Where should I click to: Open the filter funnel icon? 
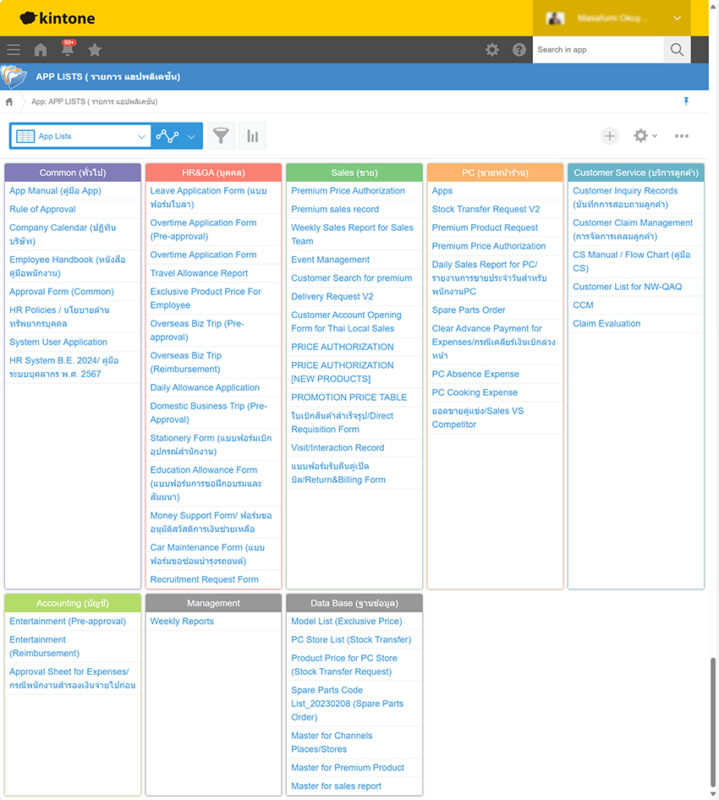(220, 136)
